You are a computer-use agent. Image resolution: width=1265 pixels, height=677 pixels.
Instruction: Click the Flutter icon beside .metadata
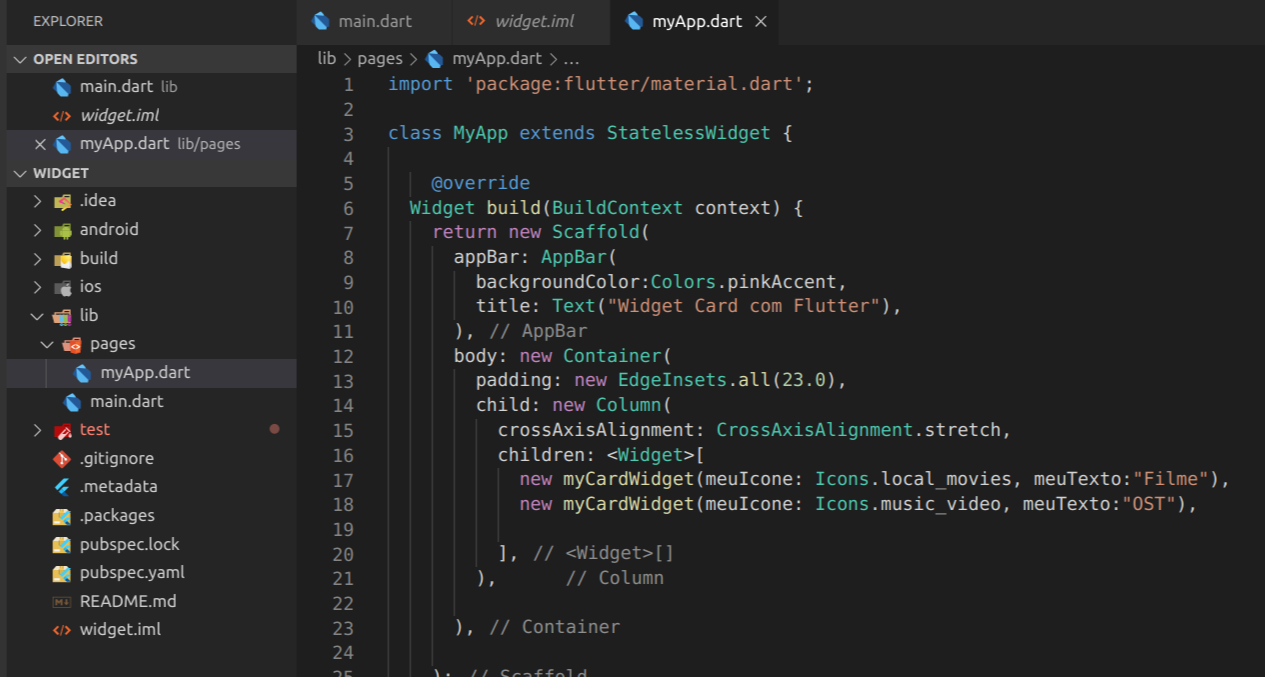(63, 486)
